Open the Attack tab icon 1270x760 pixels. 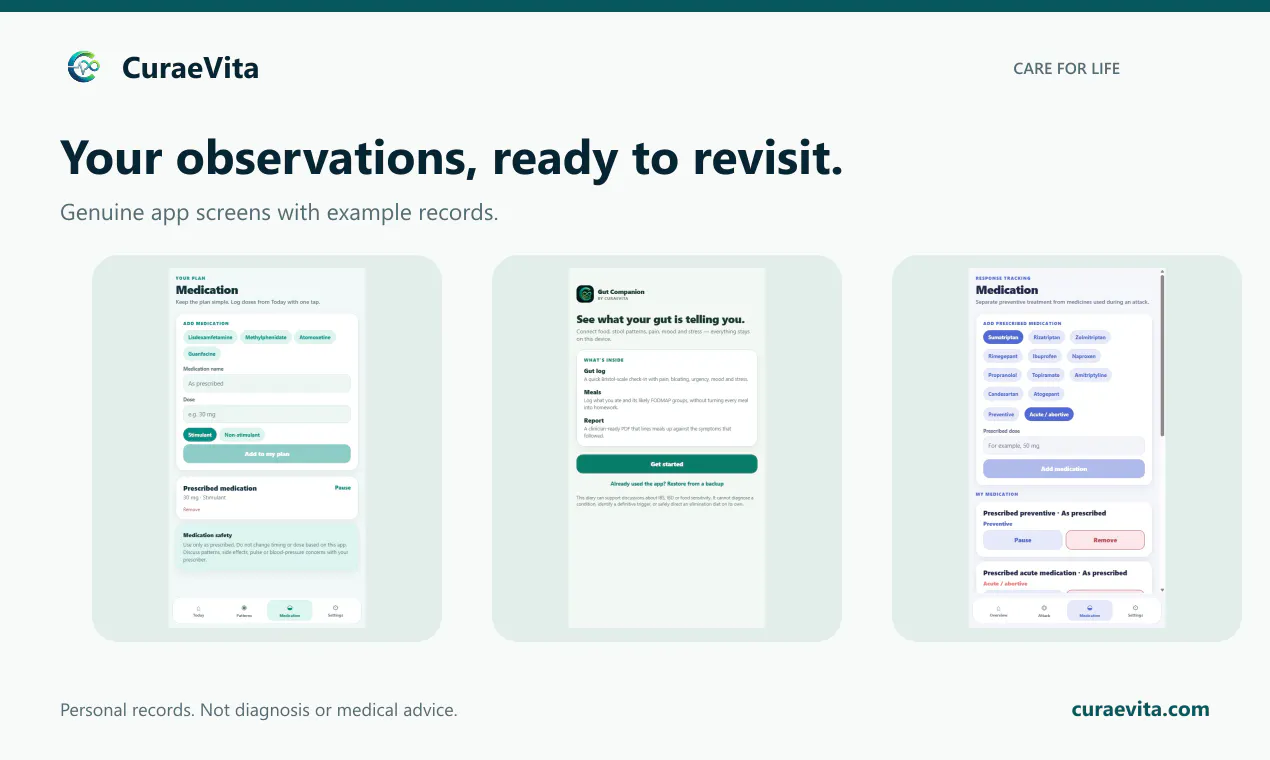coord(1044,608)
